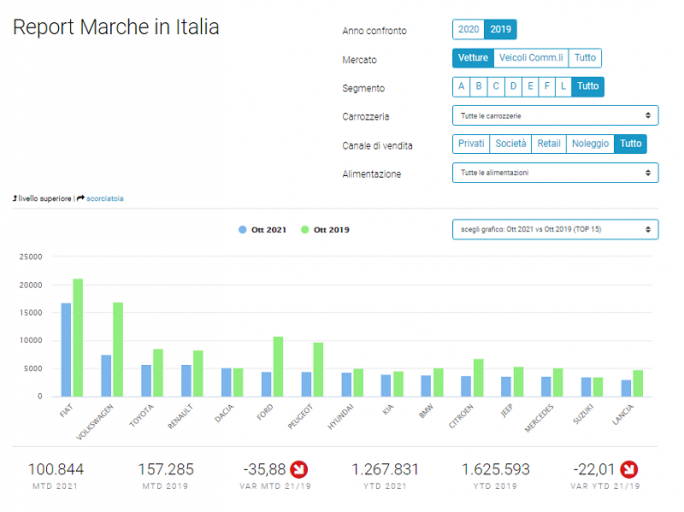Click the MERCEDES axis label

(539, 418)
